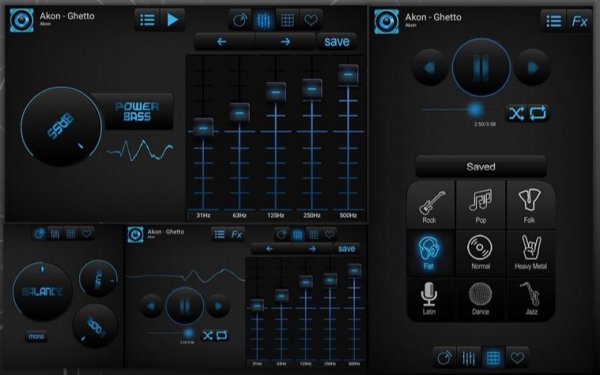Image resolution: width=600 pixels, height=375 pixels.
Task: Click speaker logo in the right player panel
Action: 386,21
